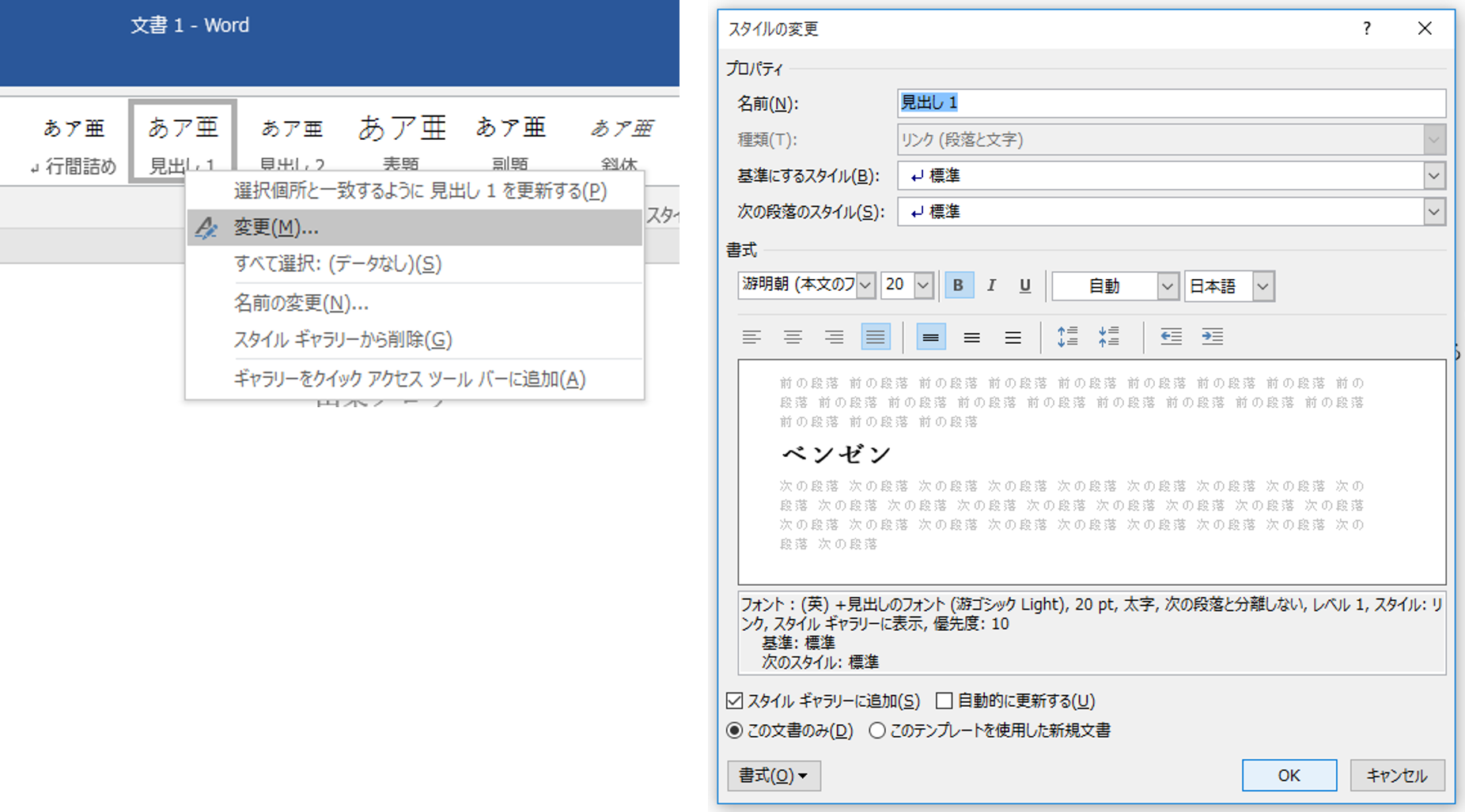
Task: Select 行間詰め style in gallery
Action: click(x=74, y=144)
